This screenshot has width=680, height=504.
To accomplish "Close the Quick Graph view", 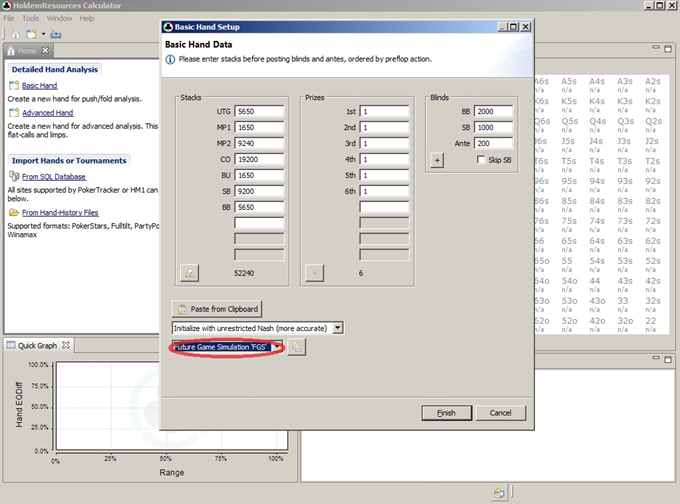I will 65,345.
